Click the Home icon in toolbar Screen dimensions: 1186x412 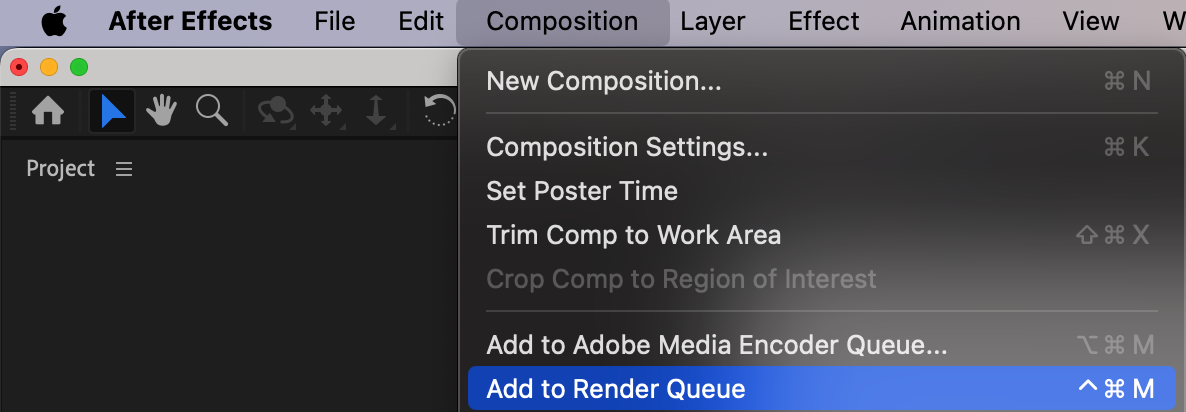pos(48,112)
